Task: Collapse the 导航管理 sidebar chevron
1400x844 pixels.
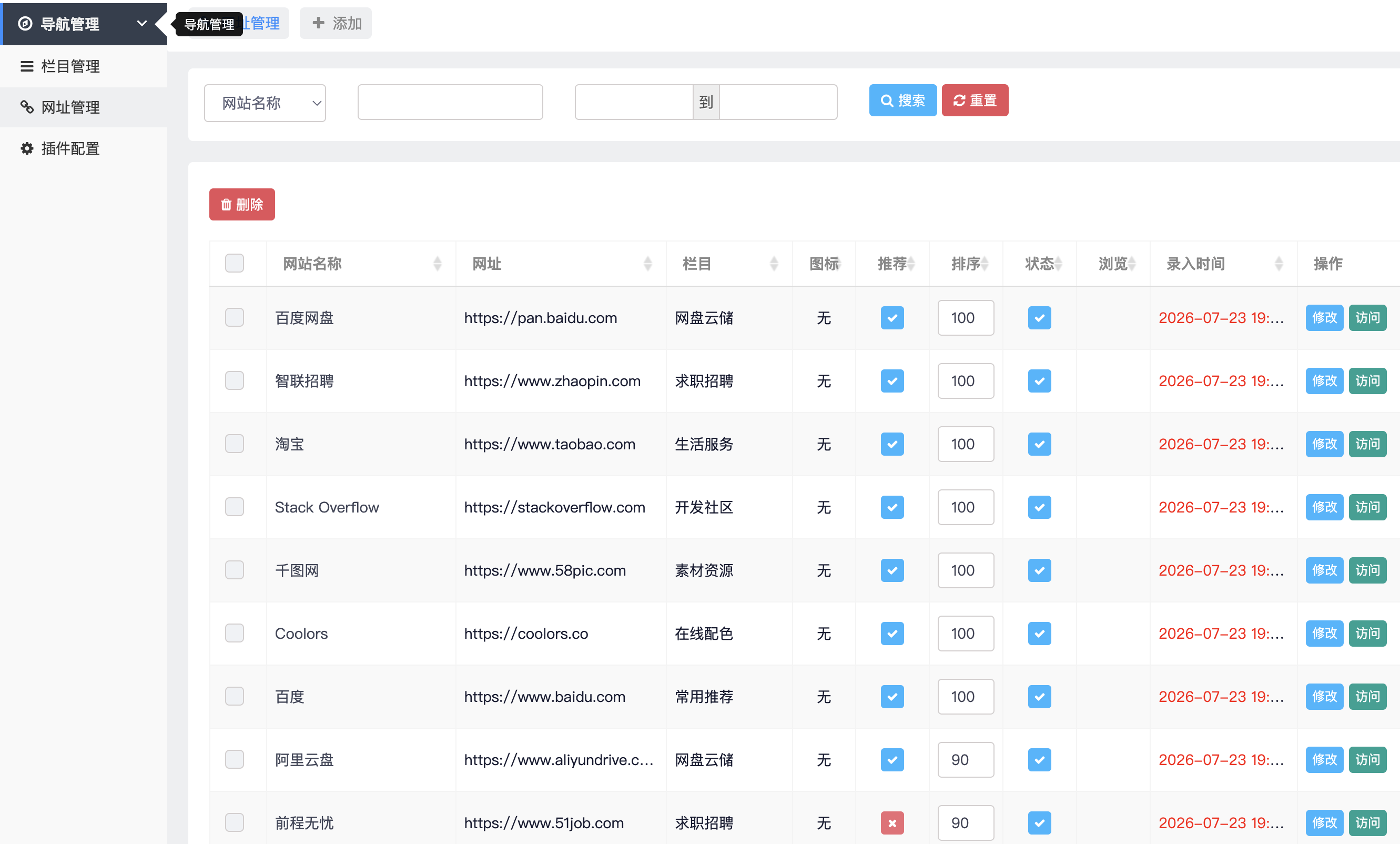Action: click(142, 24)
